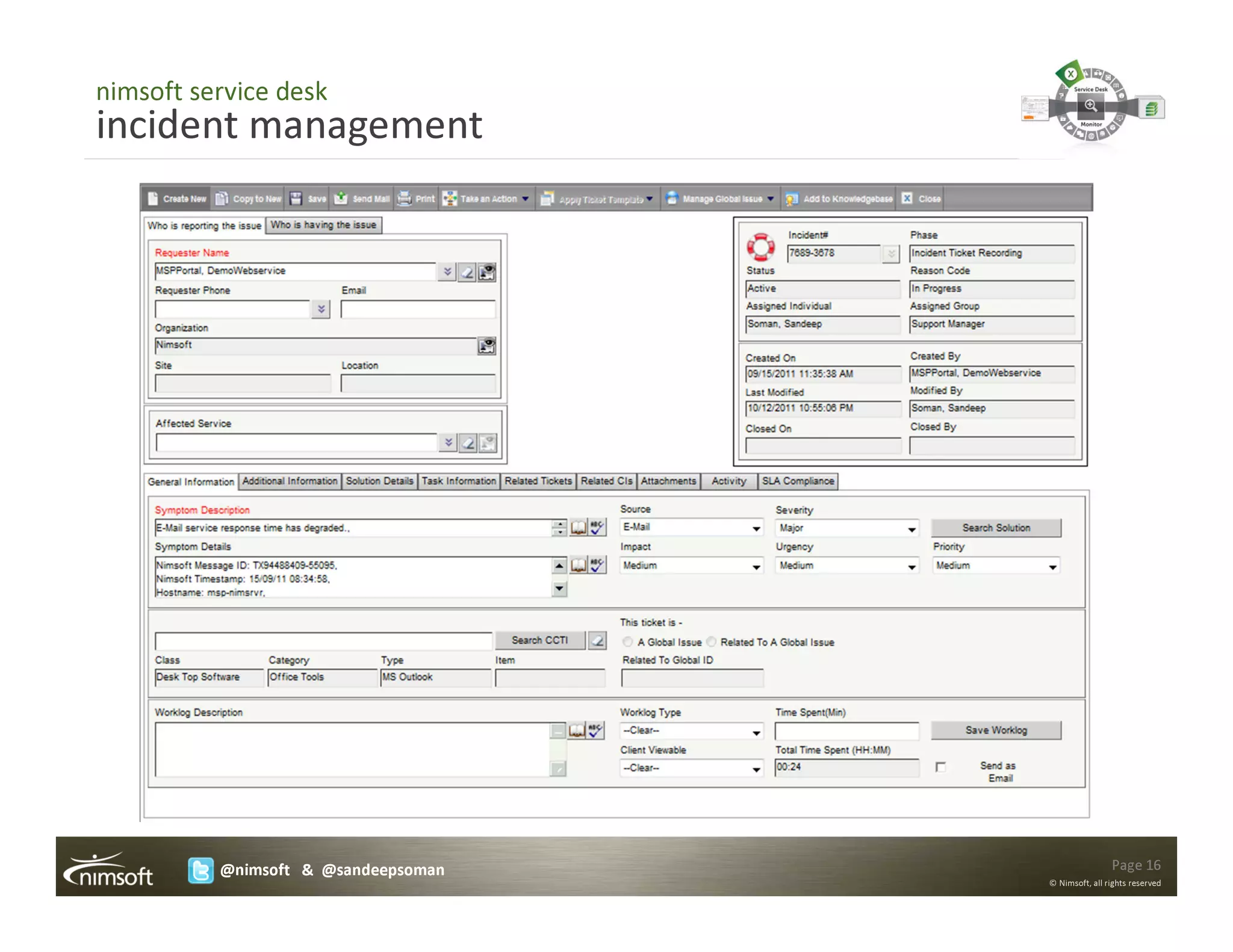Viewport: 1233px width, 952px height.
Task: Click the Save Worklog button
Action: tap(996, 731)
